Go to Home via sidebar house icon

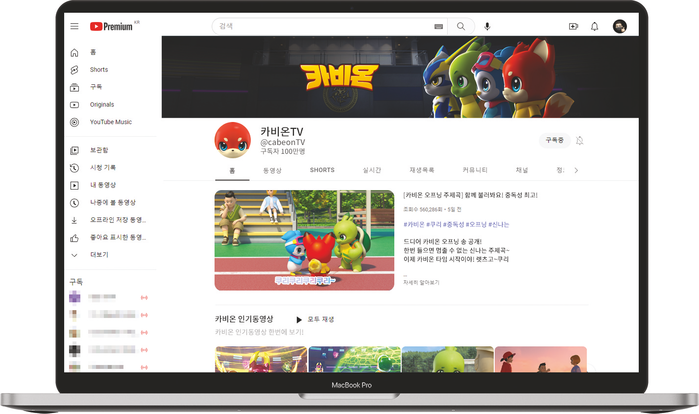[74, 53]
